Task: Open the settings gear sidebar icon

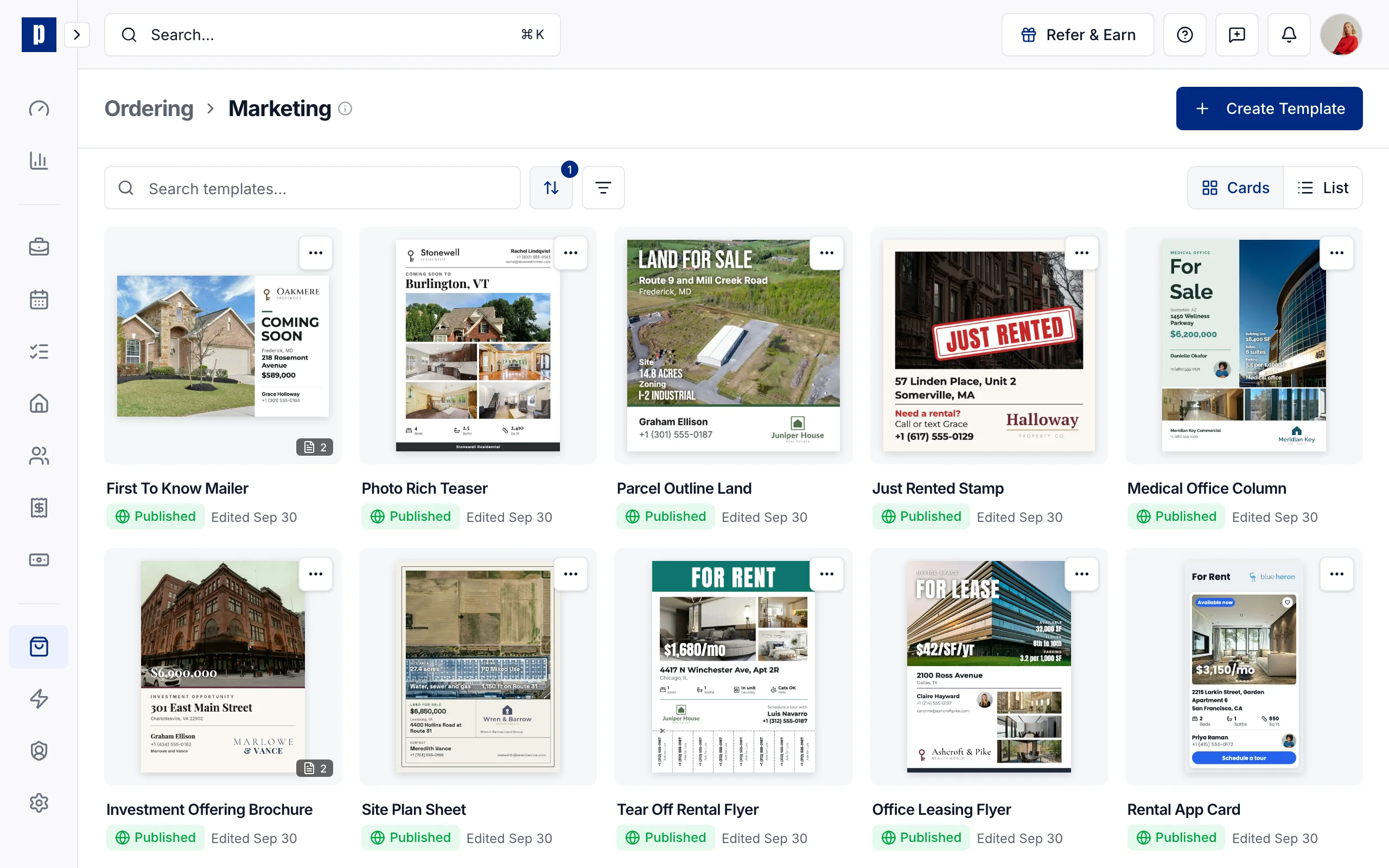Action: [x=39, y=802]
